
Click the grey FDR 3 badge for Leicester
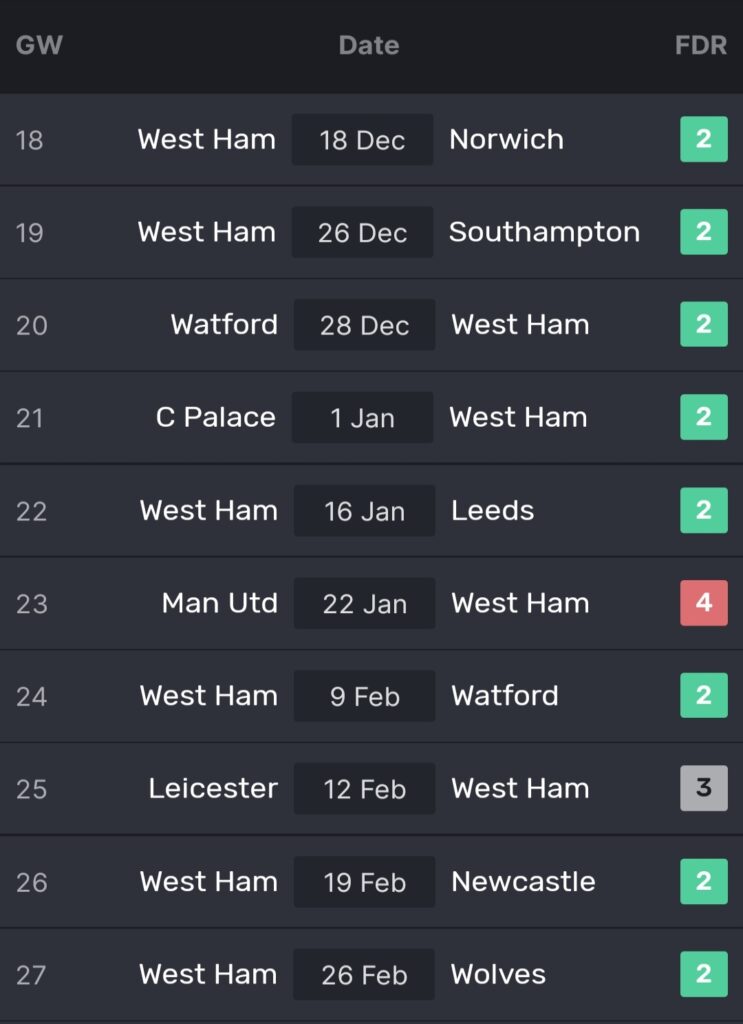(x=704, y=788)
